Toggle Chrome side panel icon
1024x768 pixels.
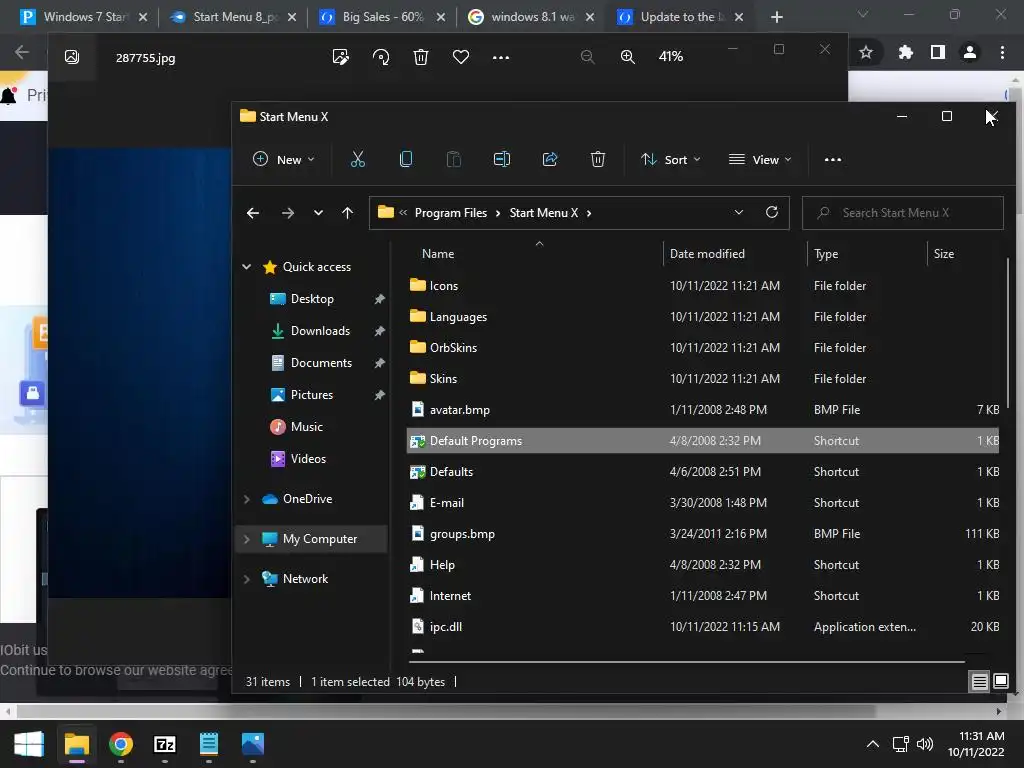[x=938, y=52]
